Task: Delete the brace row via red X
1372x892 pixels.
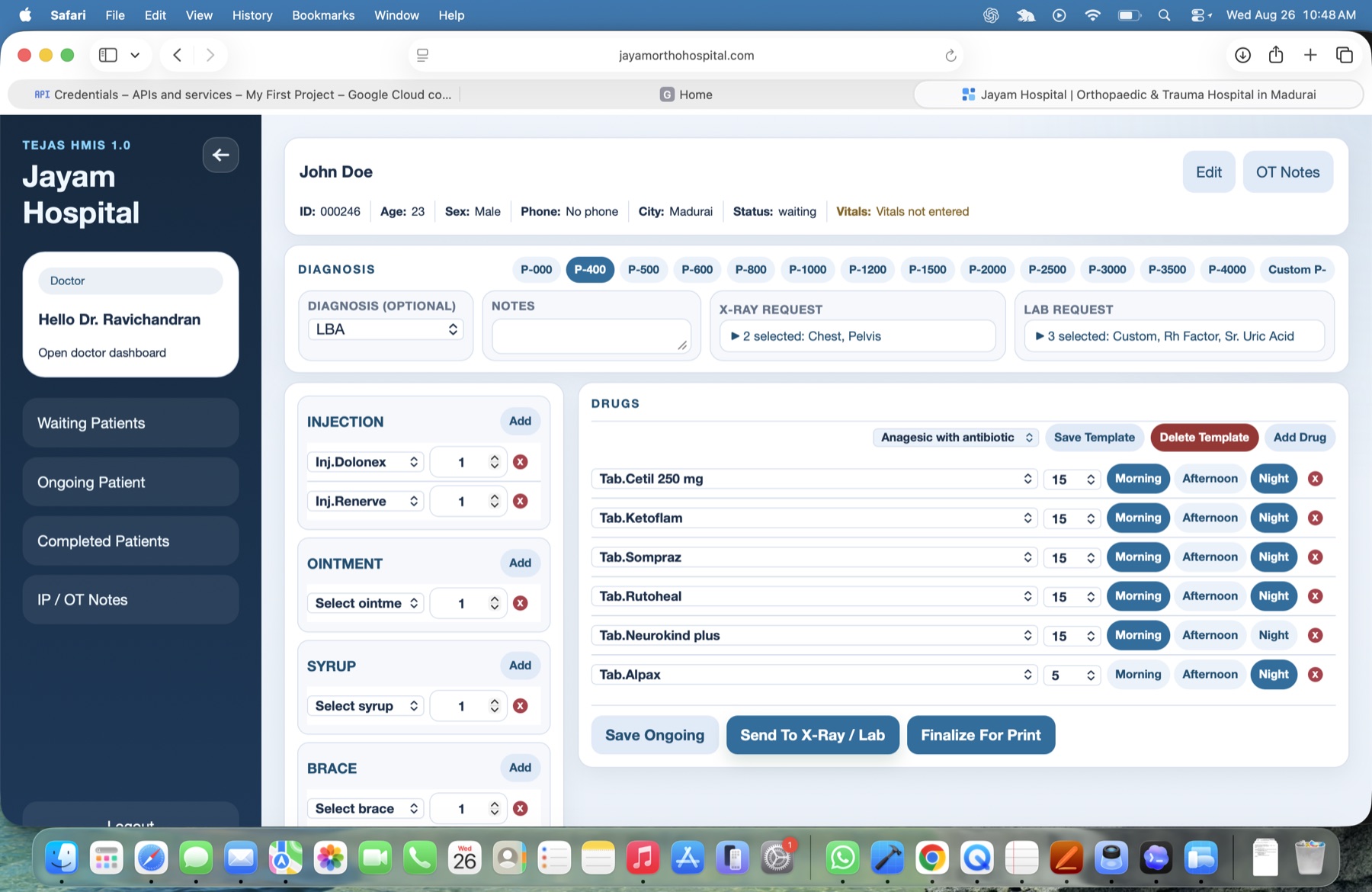Action: point(521,808)
